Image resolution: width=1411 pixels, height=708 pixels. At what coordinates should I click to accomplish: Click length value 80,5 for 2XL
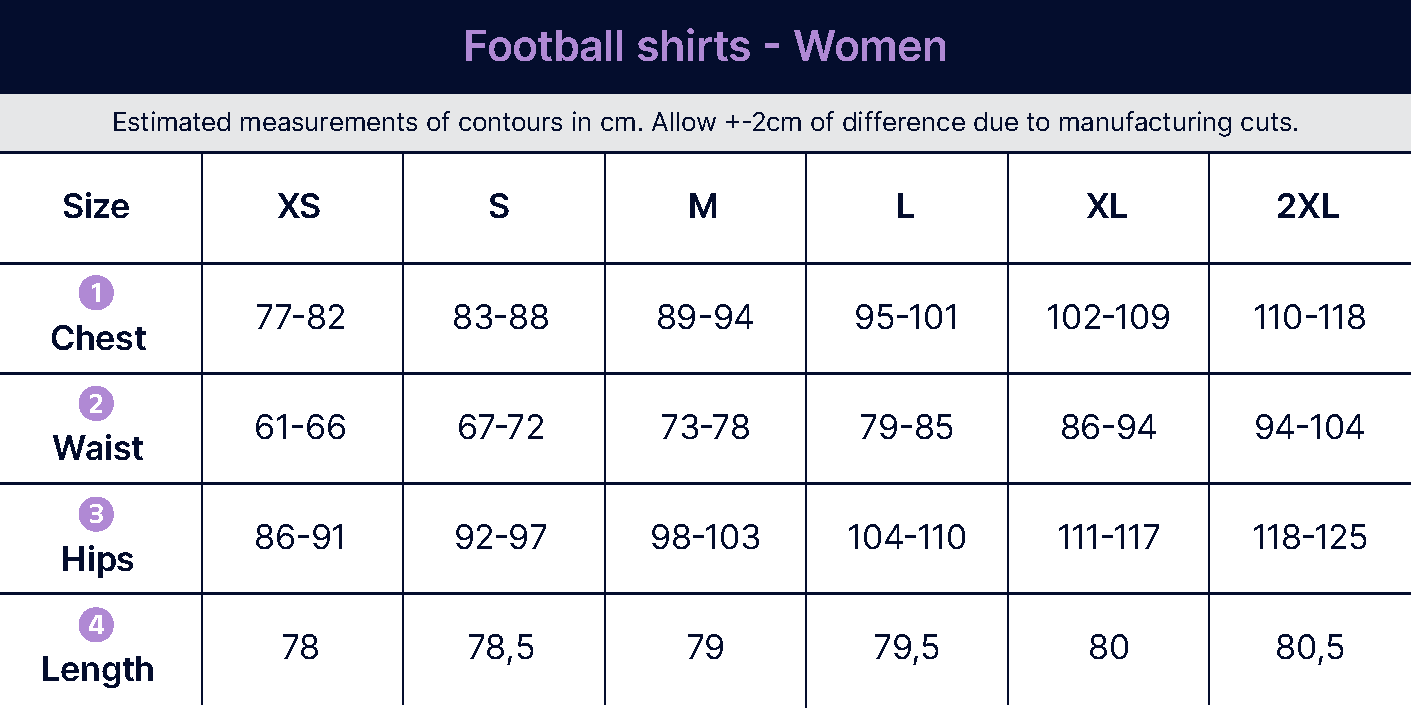click(x=1310, y=648)
